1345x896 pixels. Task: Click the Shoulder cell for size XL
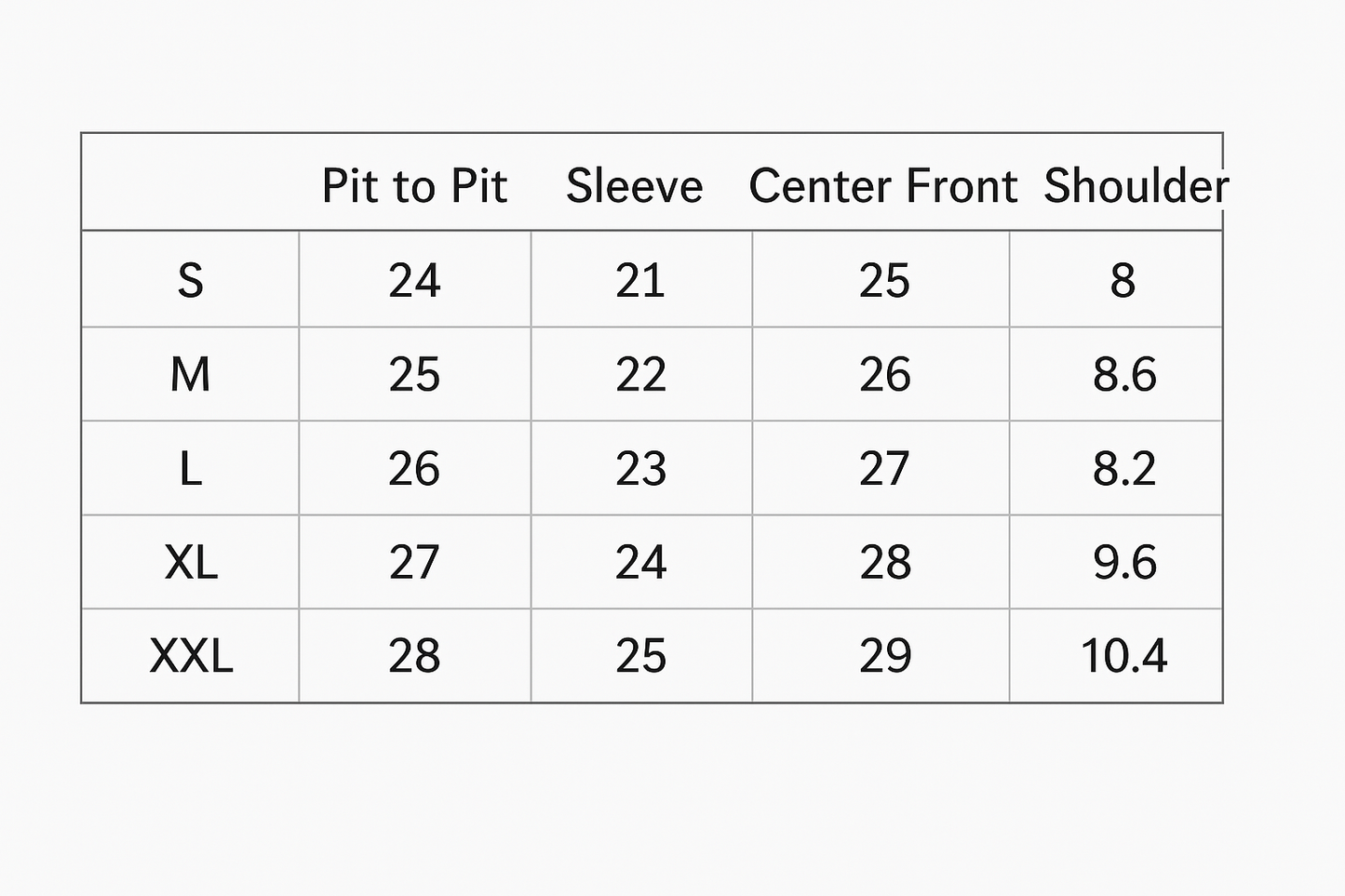click(x=1123, y=562)
